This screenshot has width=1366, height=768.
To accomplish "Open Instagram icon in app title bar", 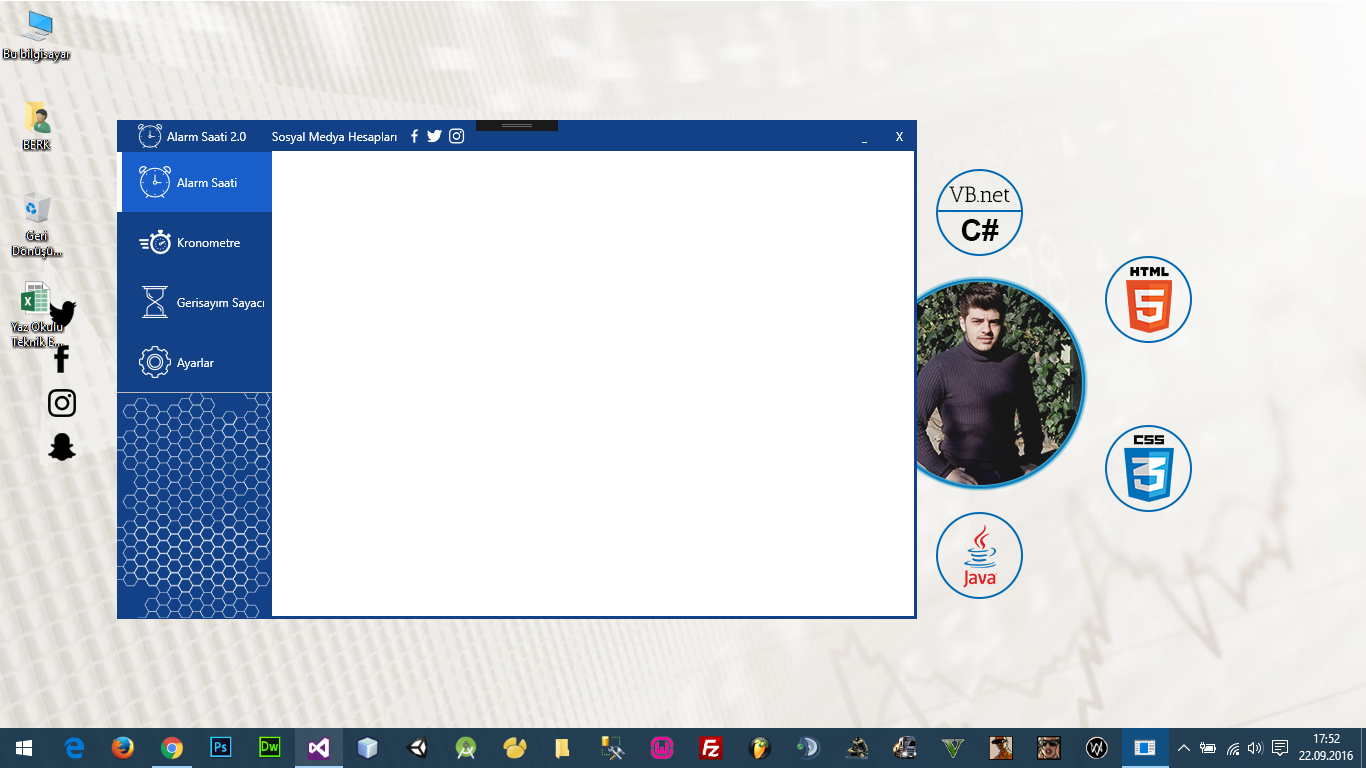I will coord(456,136).
